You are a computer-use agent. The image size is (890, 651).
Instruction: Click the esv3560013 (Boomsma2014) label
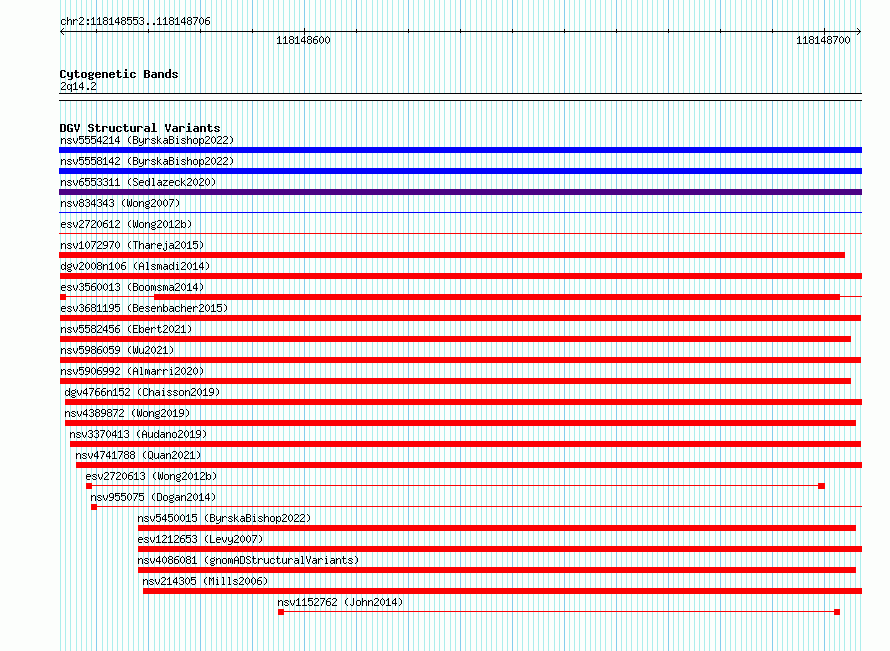(x=132, y=287)
